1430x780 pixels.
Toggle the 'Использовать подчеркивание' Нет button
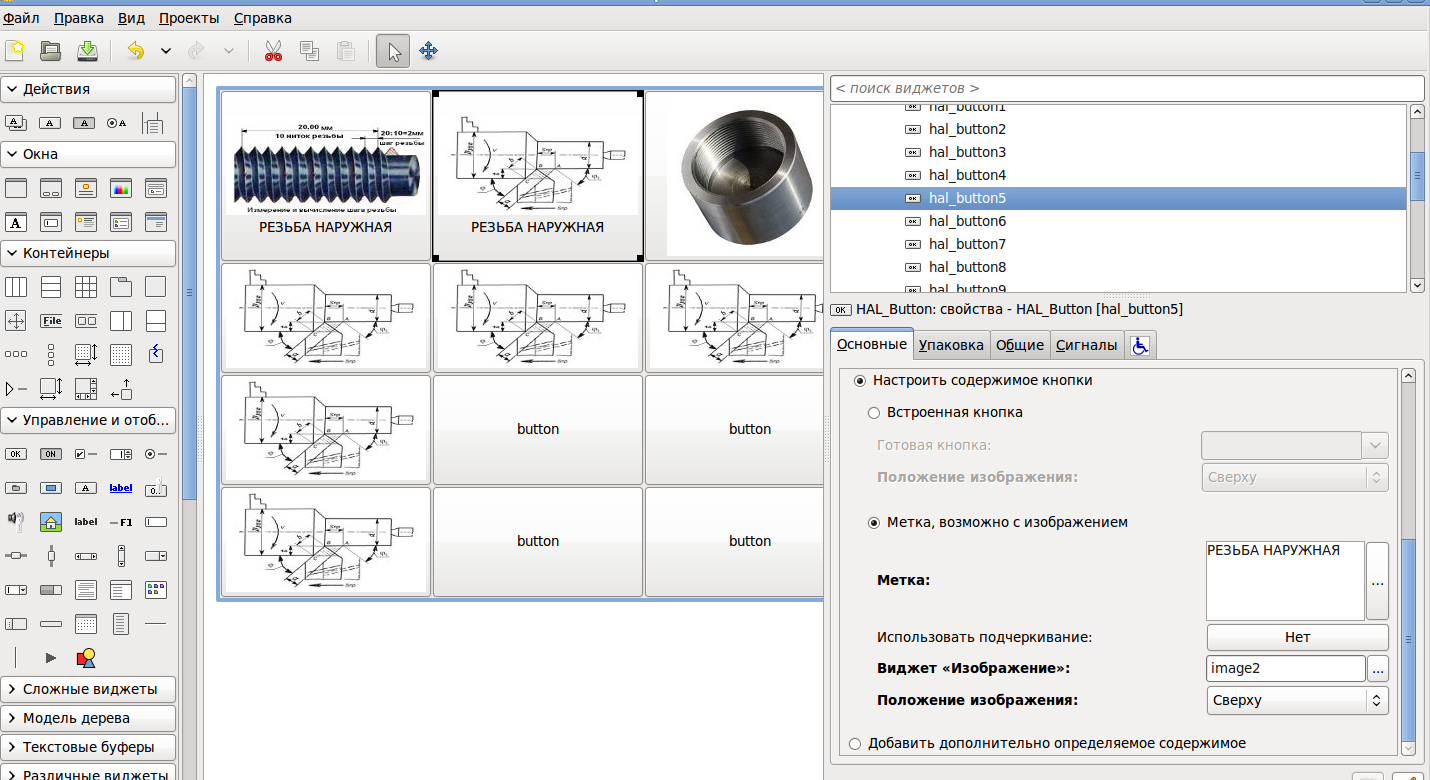pyautogui.click(x=1297, y=637)
